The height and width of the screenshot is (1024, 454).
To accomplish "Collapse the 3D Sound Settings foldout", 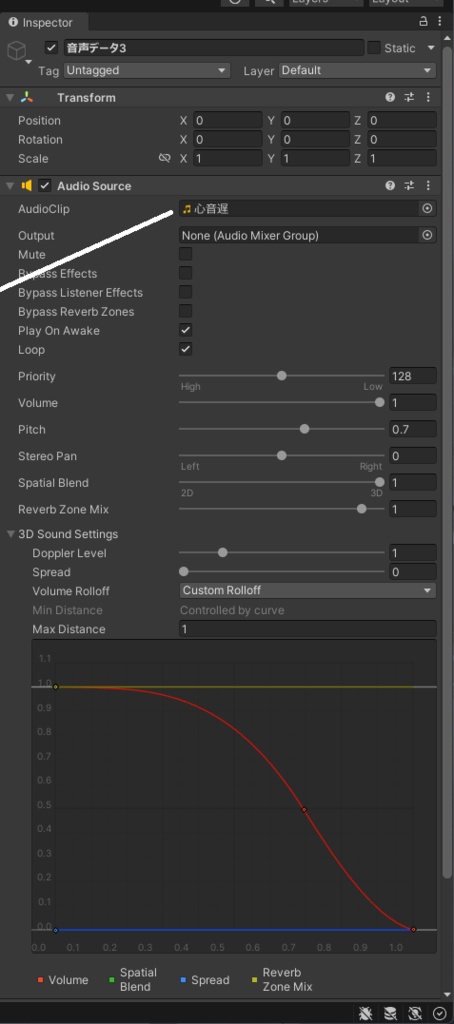I will click(x=10, y=534).
